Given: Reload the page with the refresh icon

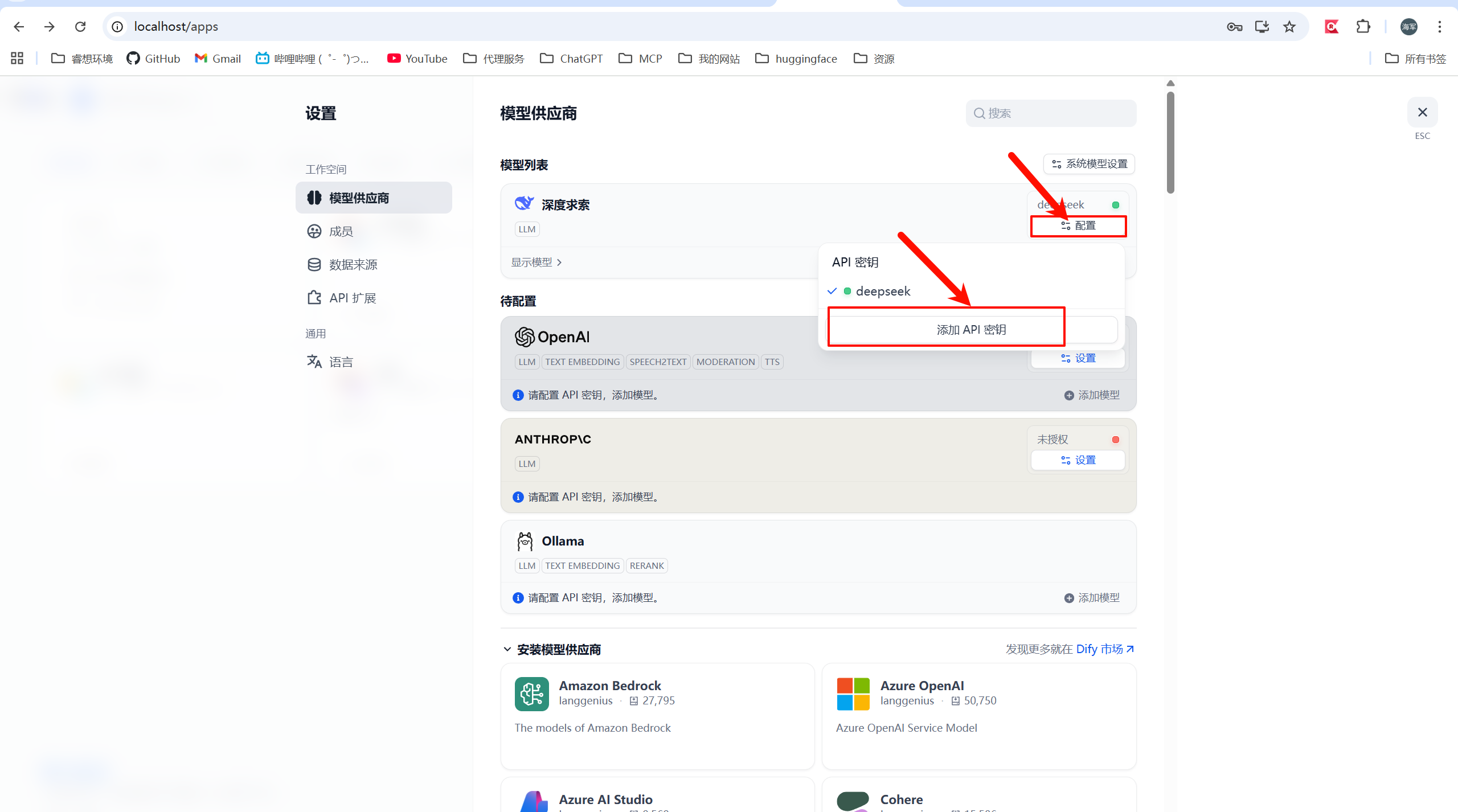Looking at the screenshot, I should click(80, 27).
